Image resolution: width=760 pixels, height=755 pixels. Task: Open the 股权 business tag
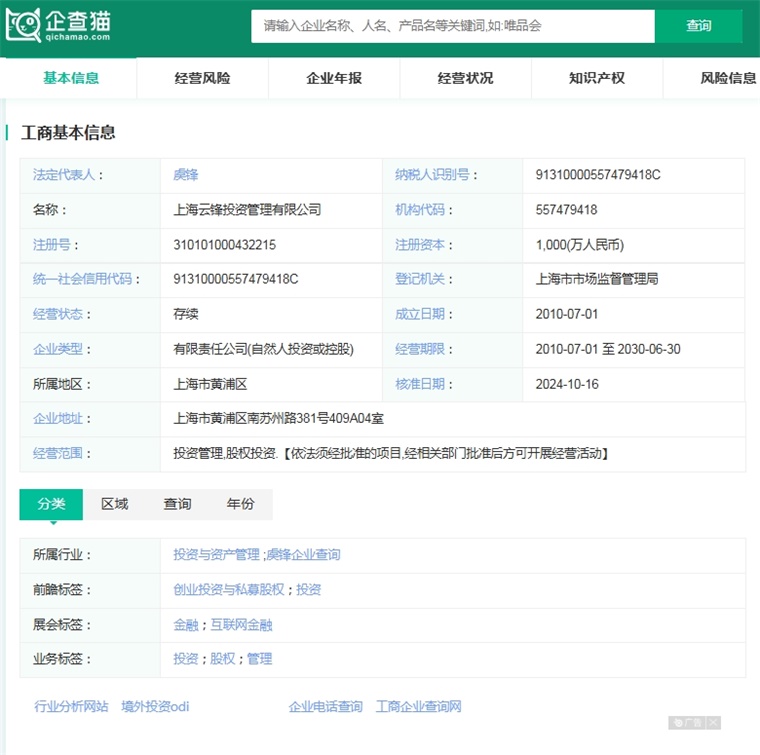(x=222, y=659)
